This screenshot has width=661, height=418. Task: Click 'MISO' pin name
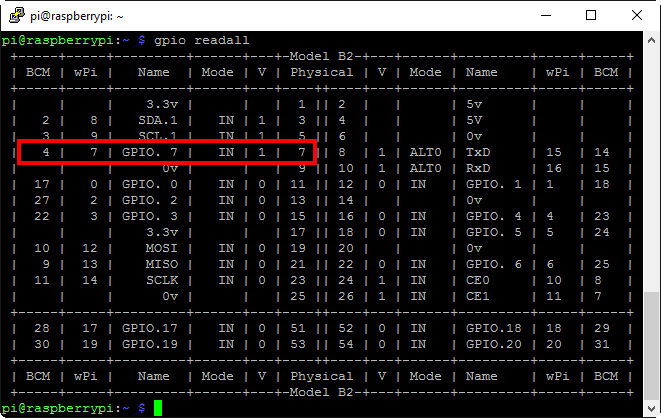tap(161, 264)
